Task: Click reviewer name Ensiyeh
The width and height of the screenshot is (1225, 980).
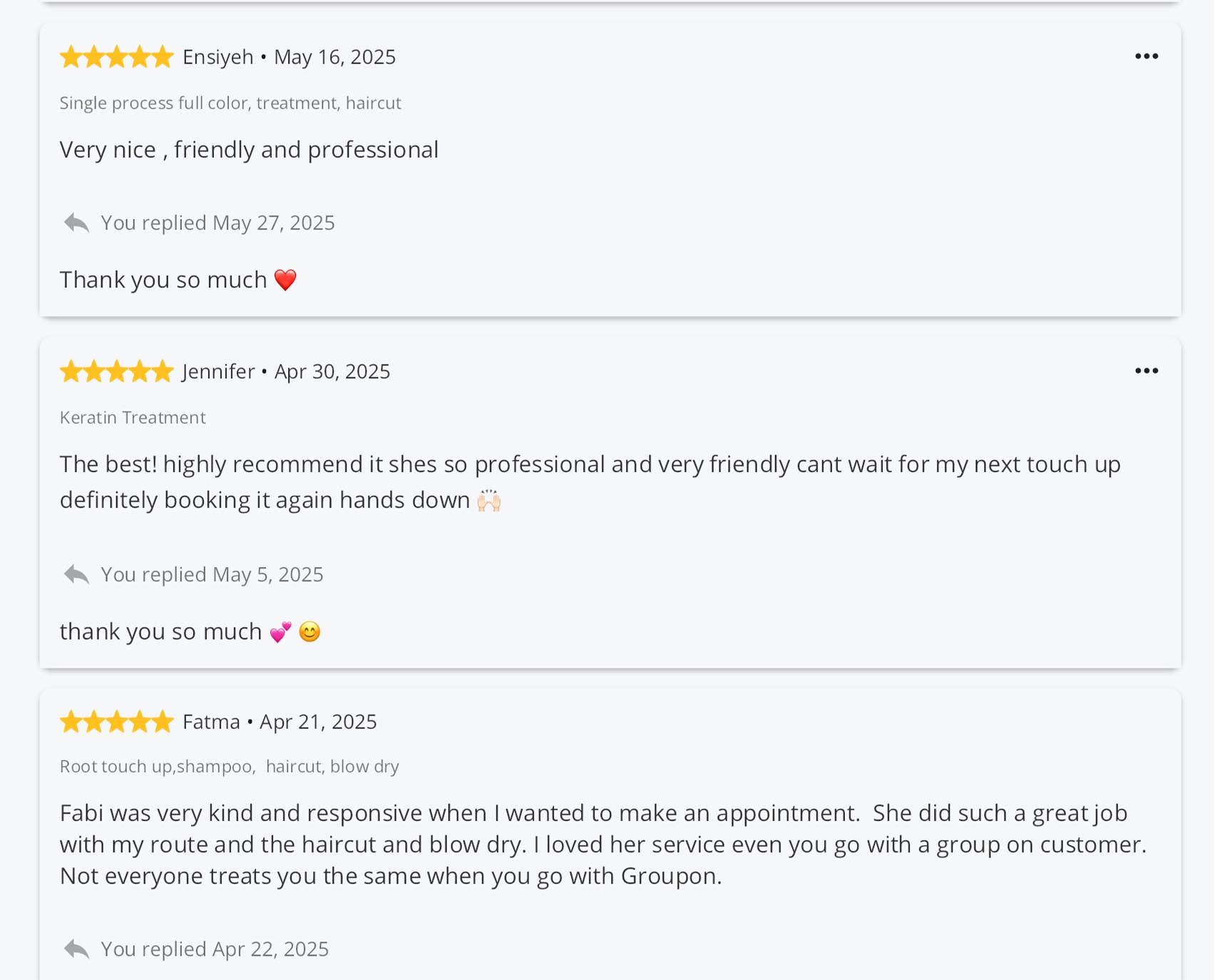Action: pyautogui.click(x=217, y=57)
